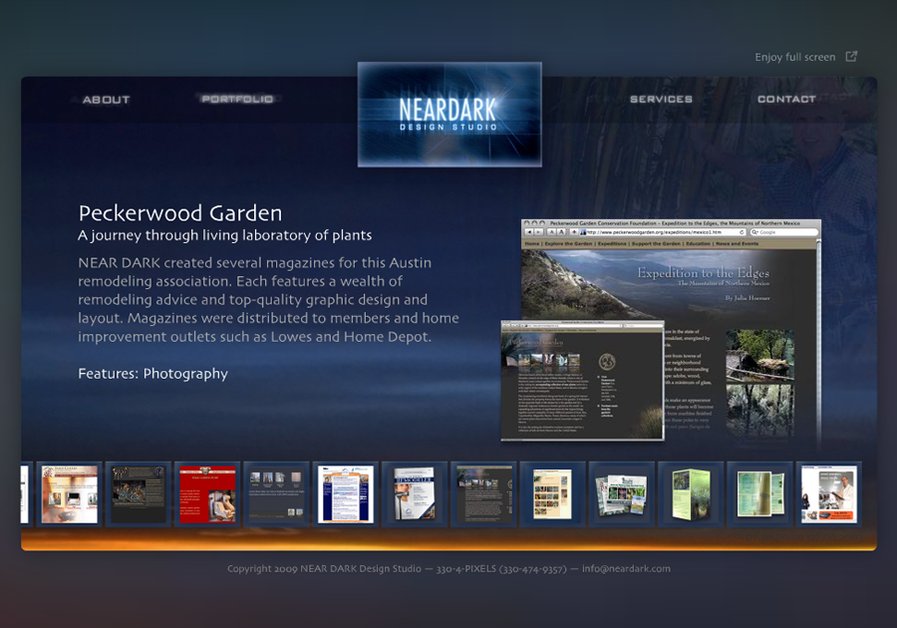The height and width of the screenshot is (628, 897).
Task: Open the dark website thumbnail with group photo
Action: pos(138,494)
